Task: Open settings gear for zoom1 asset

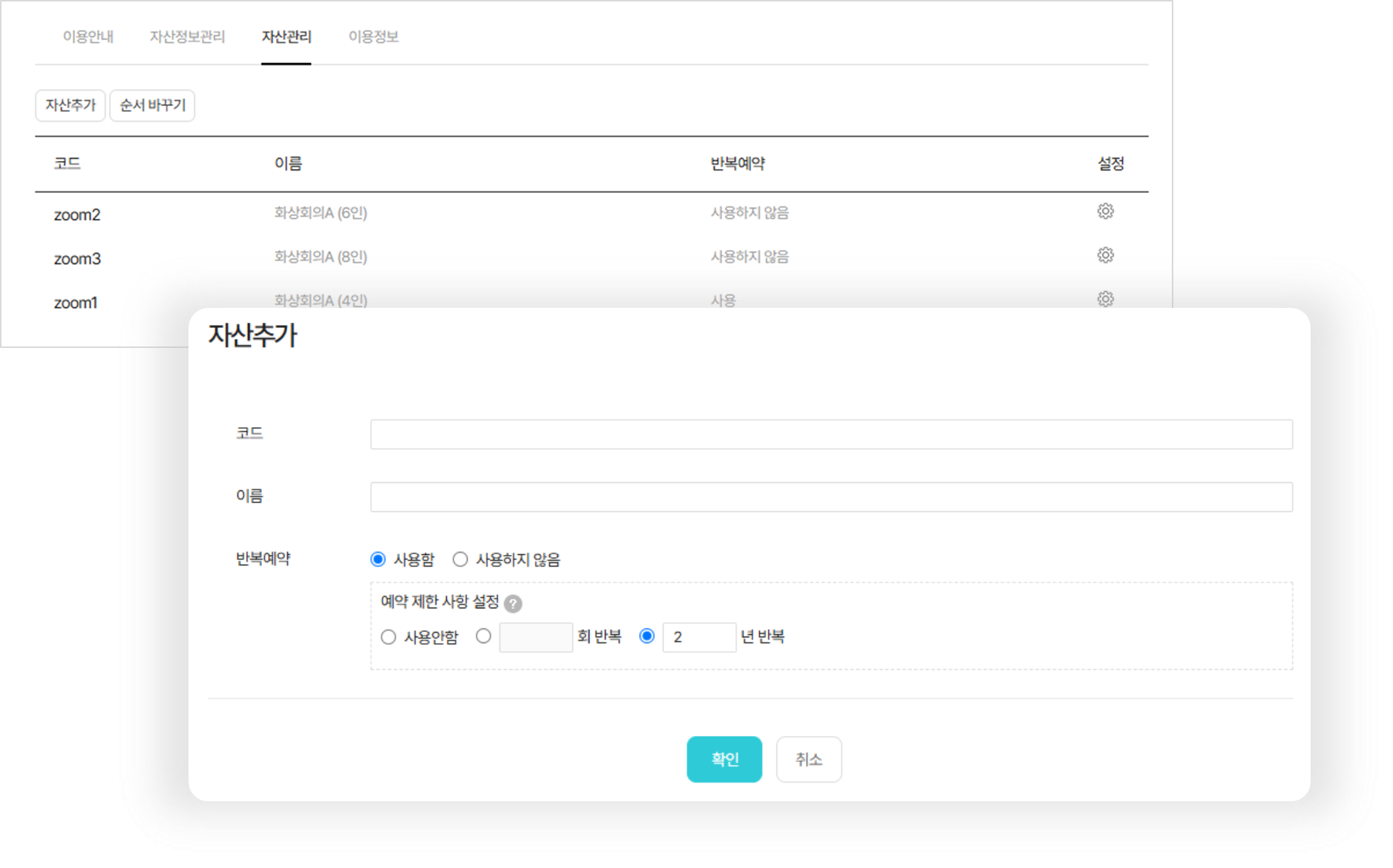Action: click(1105, 298)
